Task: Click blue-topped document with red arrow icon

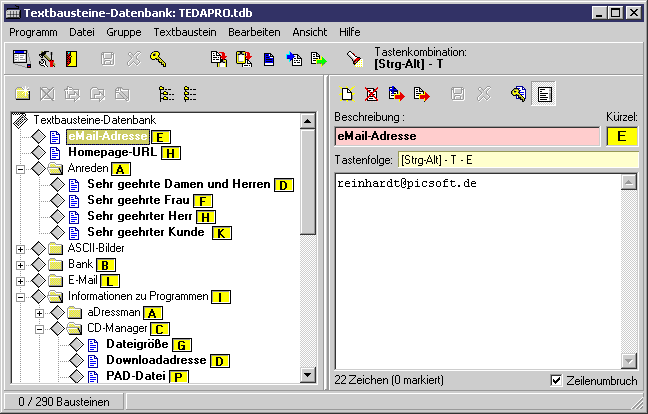Action: tap(396, 94)
